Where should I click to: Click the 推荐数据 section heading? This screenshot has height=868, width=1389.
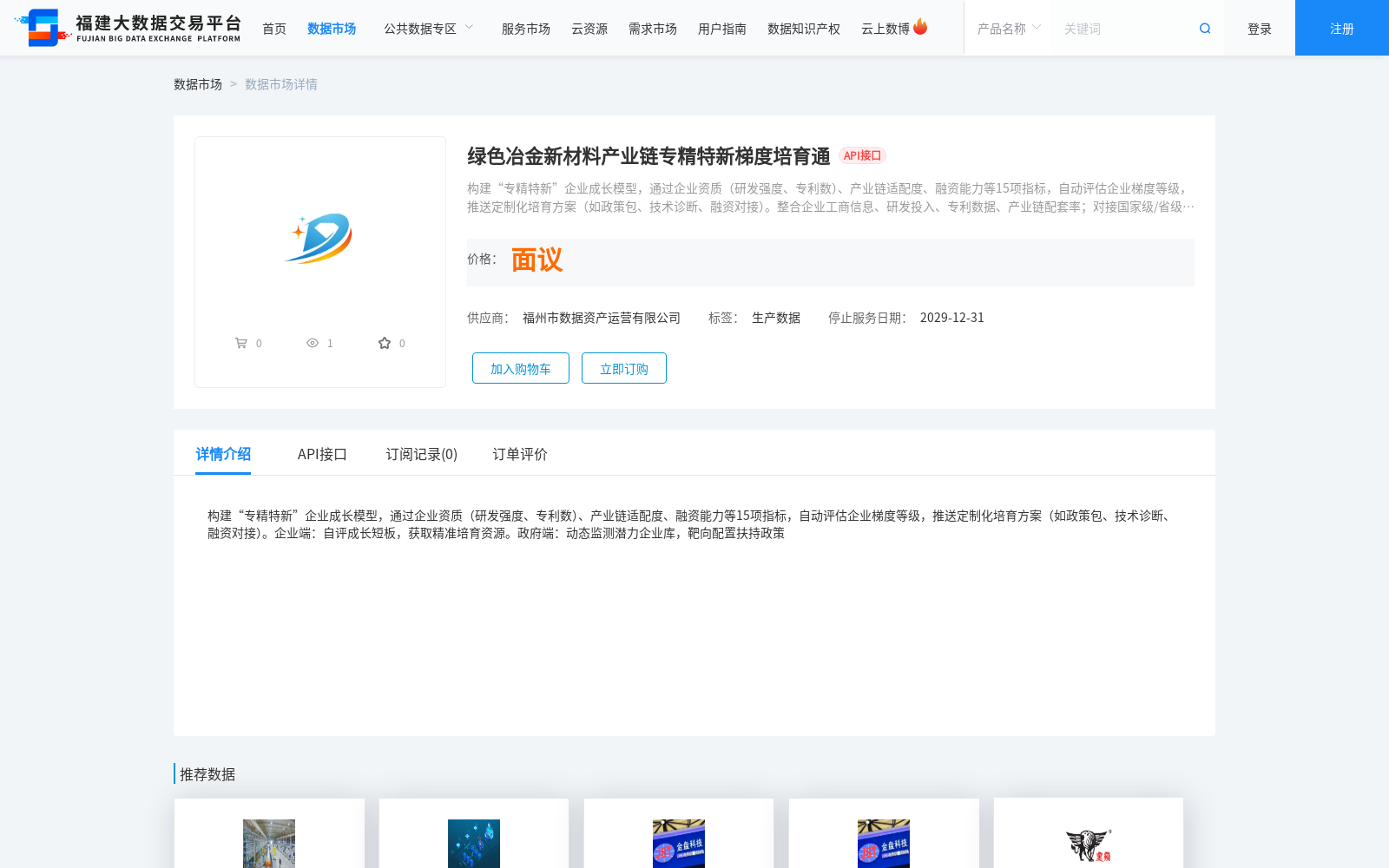click(207, 774)
